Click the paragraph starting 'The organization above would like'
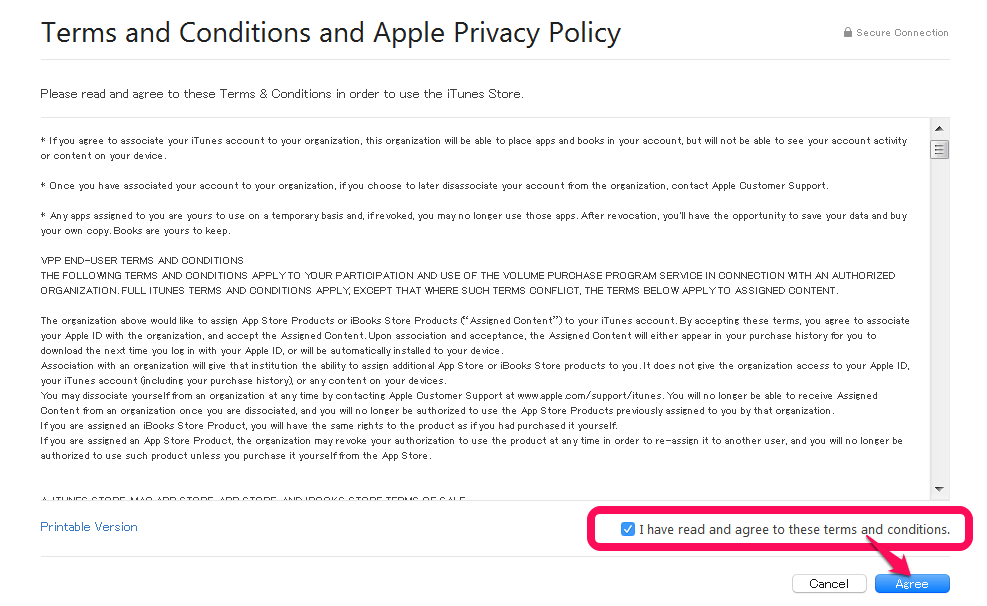Viewport: 987px width, 606px height. coord(475,321)
